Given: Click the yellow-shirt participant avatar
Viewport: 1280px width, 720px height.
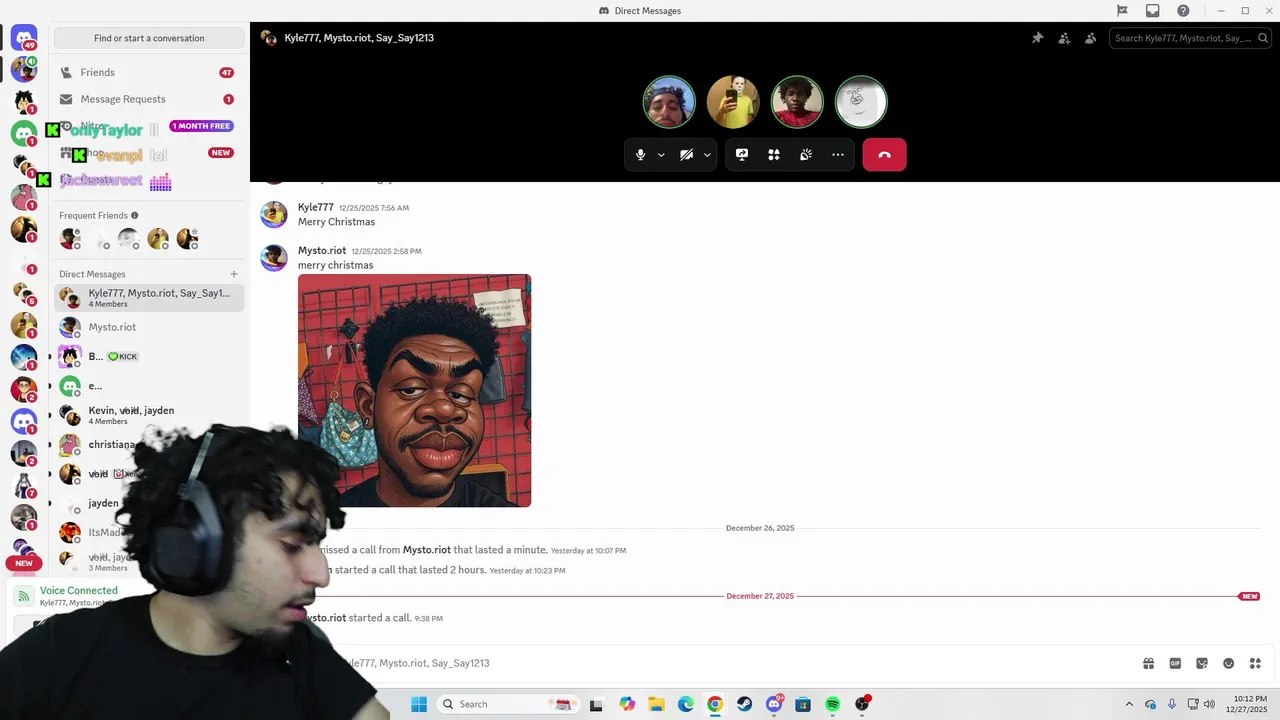Looking at the screenshot, I should [733, 102].
